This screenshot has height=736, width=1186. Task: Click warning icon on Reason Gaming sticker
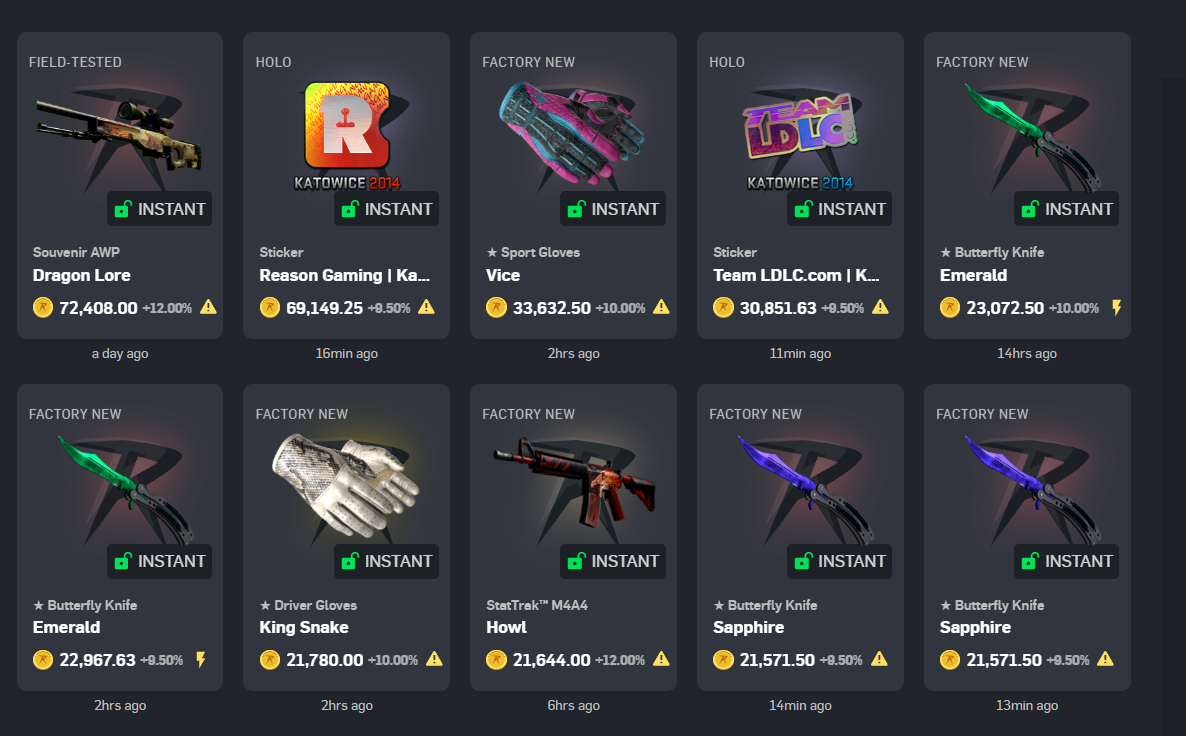click(x=427, y=307)
